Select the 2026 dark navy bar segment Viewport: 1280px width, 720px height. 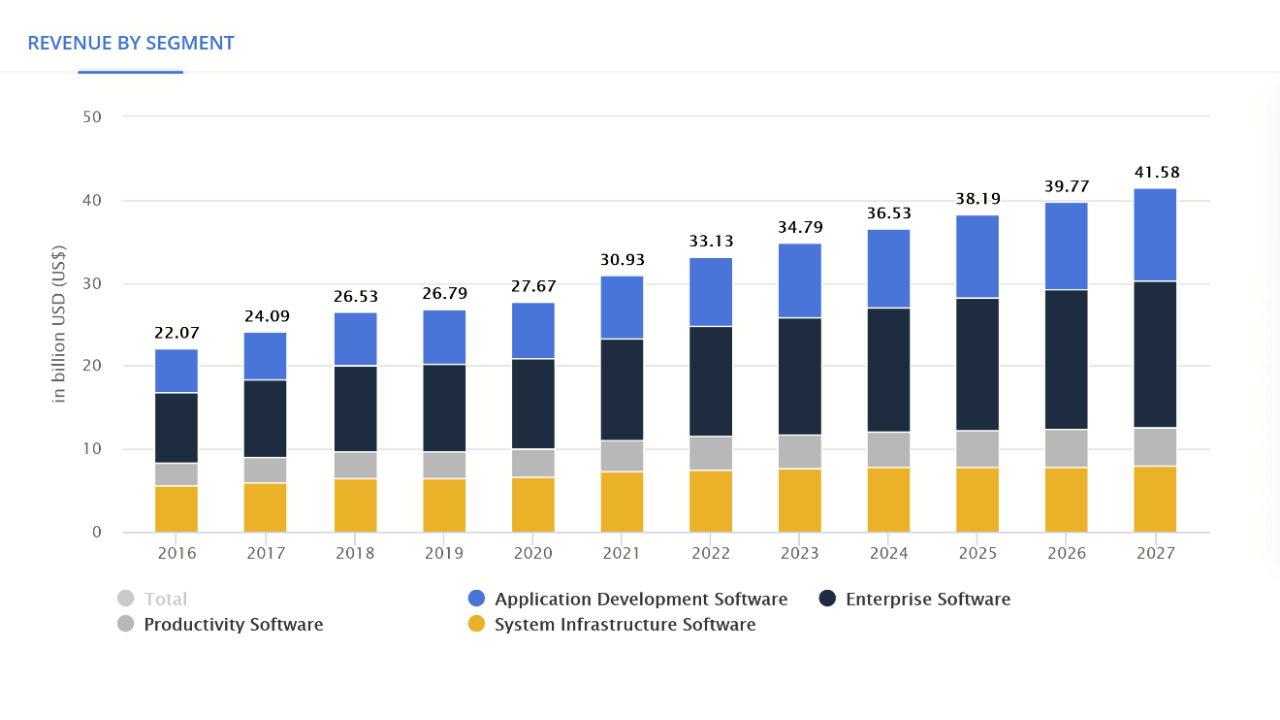tap(1067, 359)
